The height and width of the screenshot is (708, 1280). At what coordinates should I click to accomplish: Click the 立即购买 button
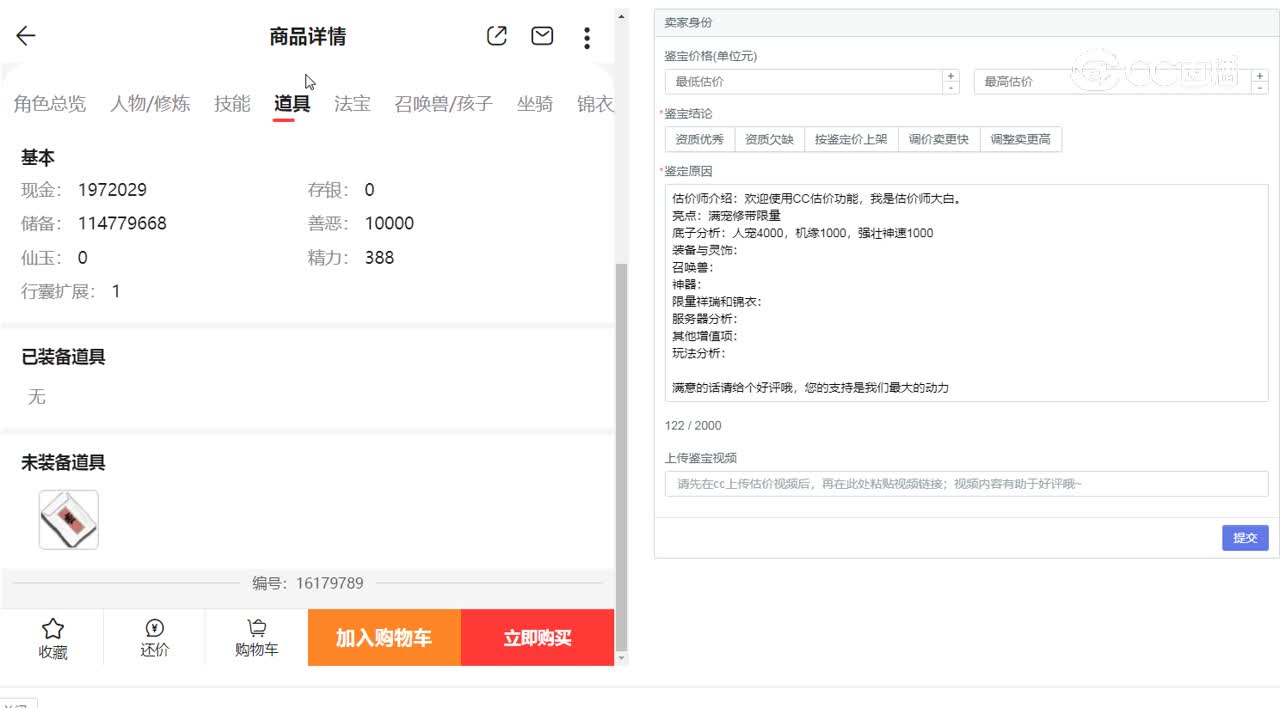click(537, 638)
